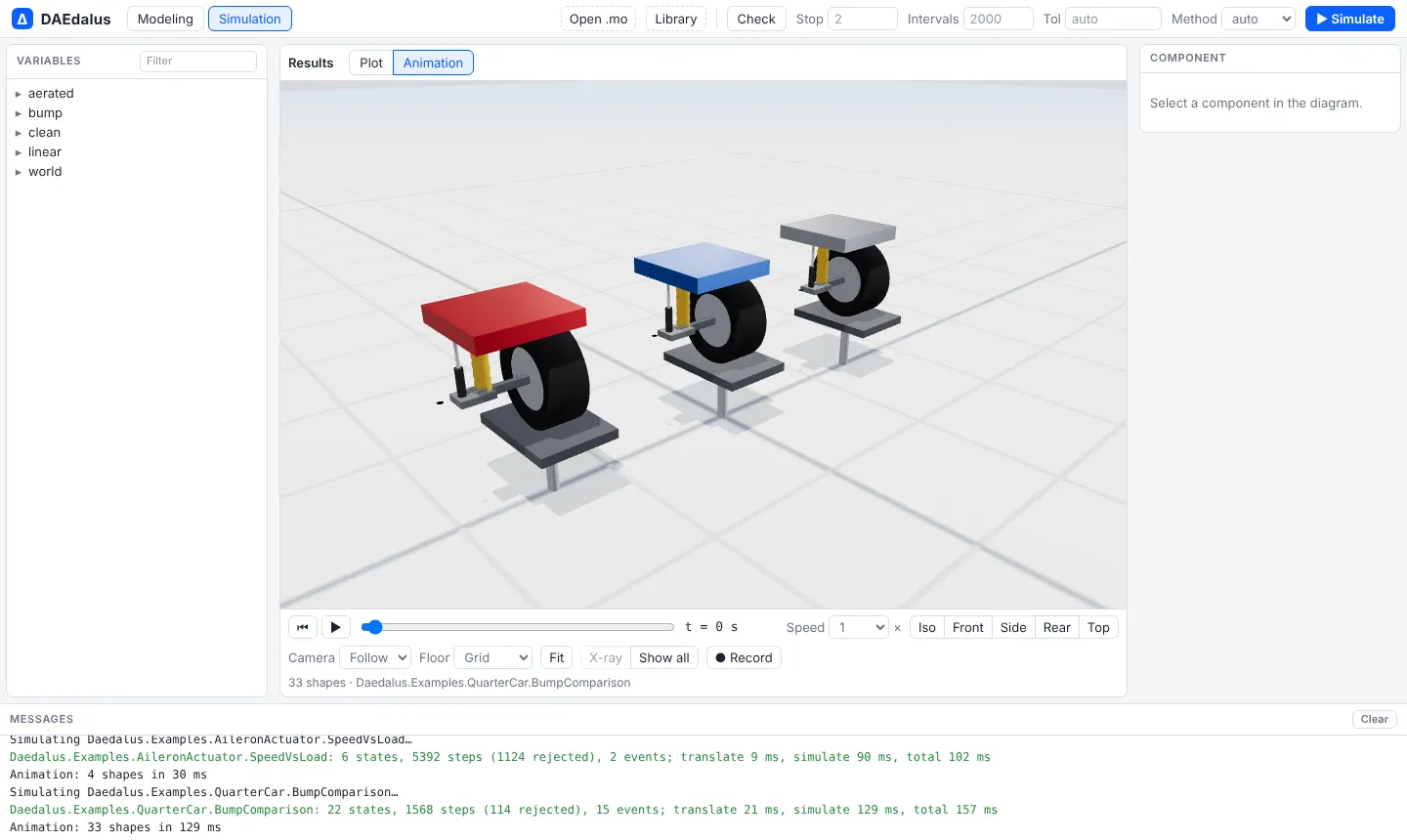Switch to Simulation mode
The image size is (1407, 840).
249,19
